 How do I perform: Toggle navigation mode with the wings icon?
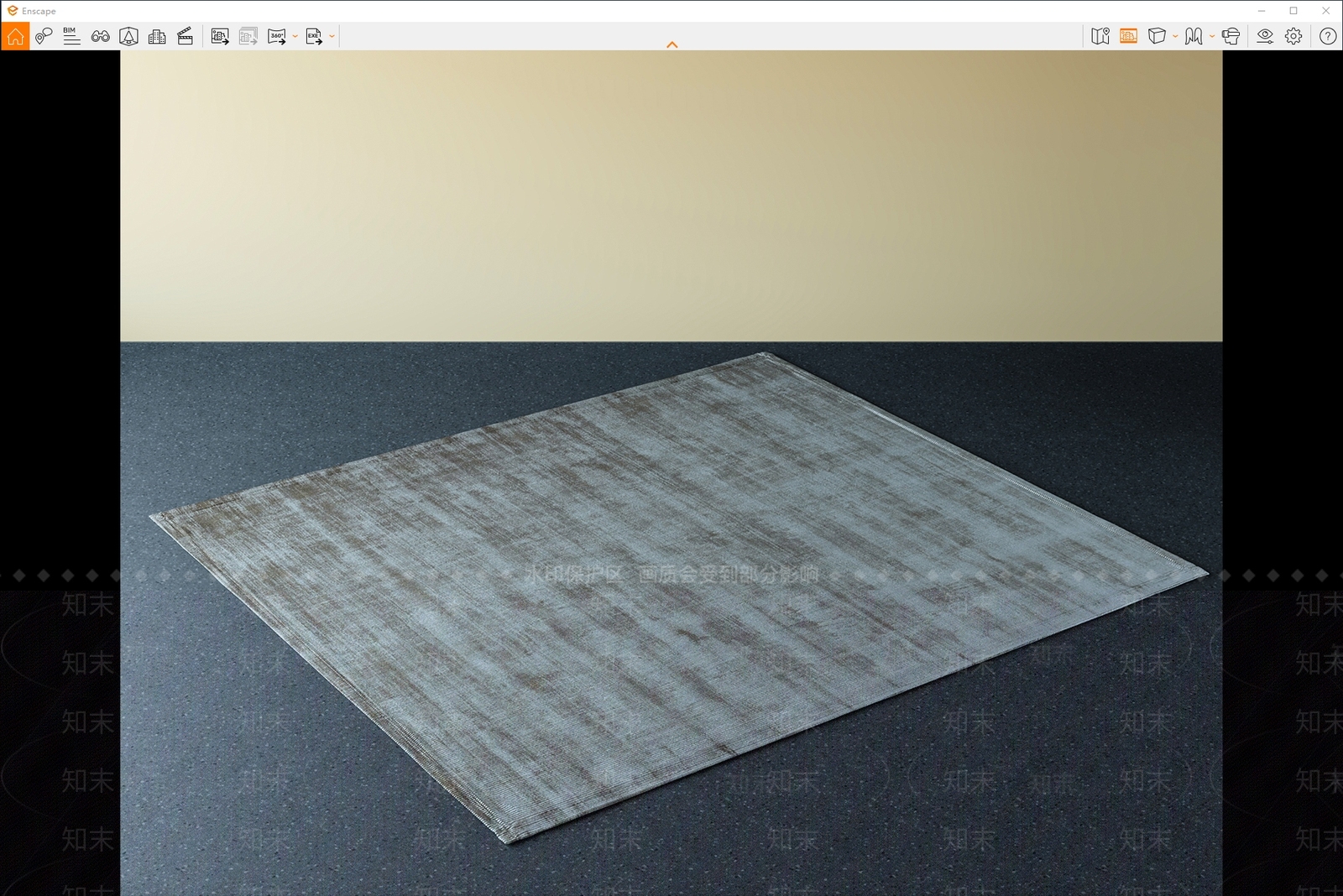(1194, 36)
